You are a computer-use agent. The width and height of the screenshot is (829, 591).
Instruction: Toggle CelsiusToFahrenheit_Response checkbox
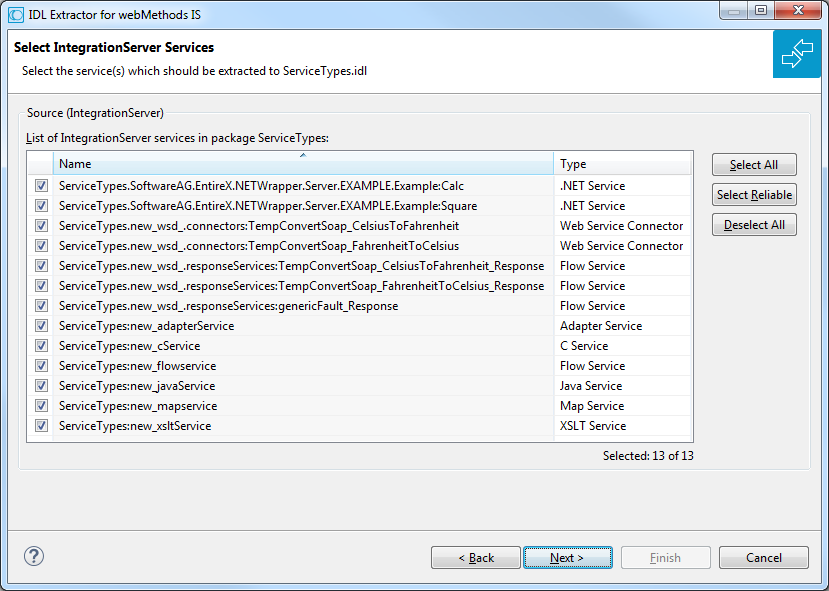click(41, 265)
